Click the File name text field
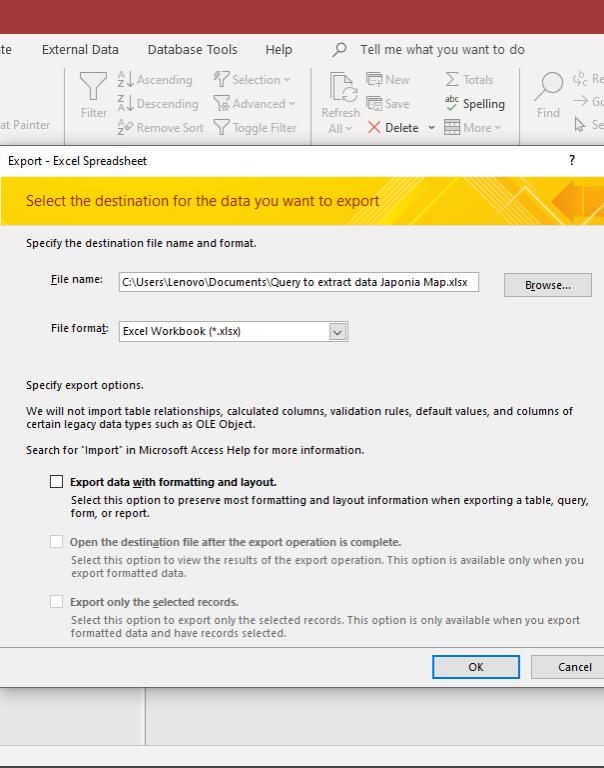This screenshot has height=768, width=604. [x=298, y=282]
